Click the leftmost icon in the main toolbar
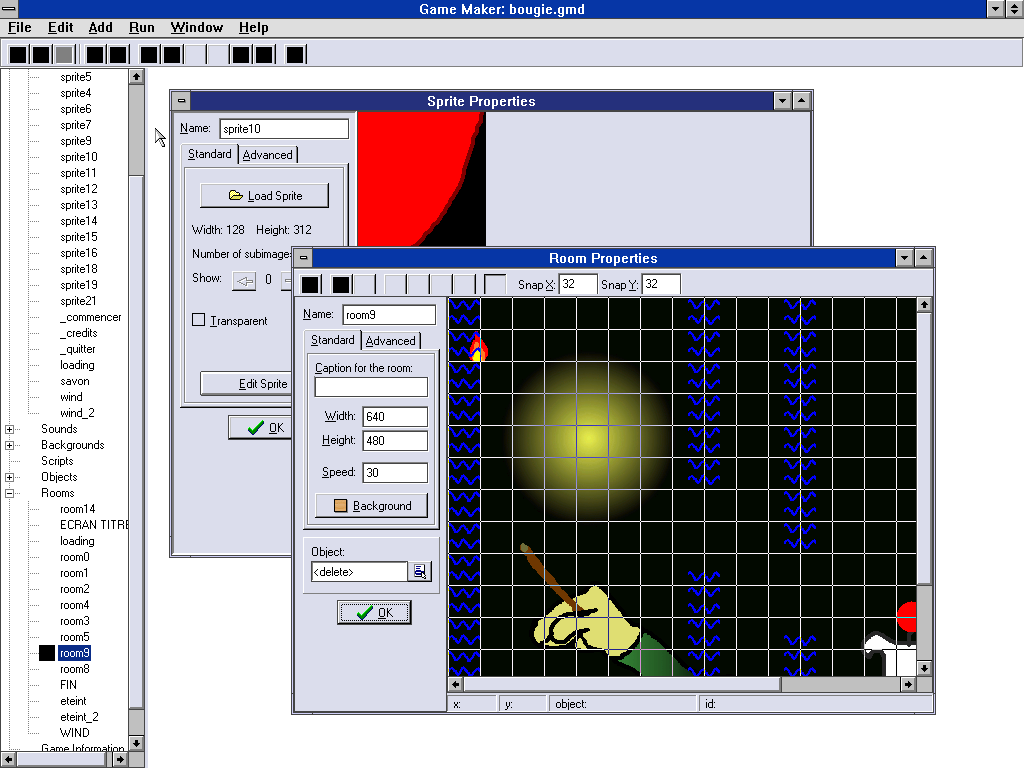Screen dimensions: 1024x768 [x=18, y=54]
